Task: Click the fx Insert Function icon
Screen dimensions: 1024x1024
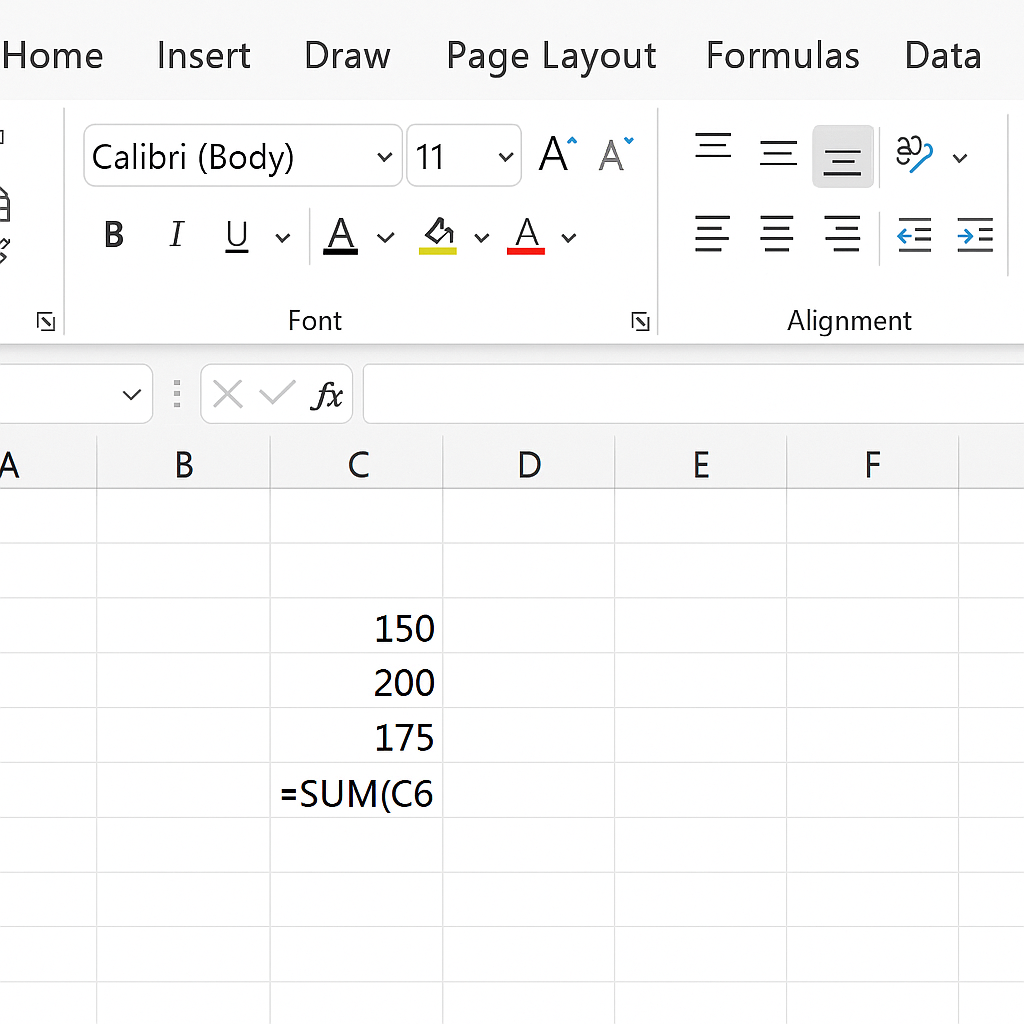Action: (327, 395)
